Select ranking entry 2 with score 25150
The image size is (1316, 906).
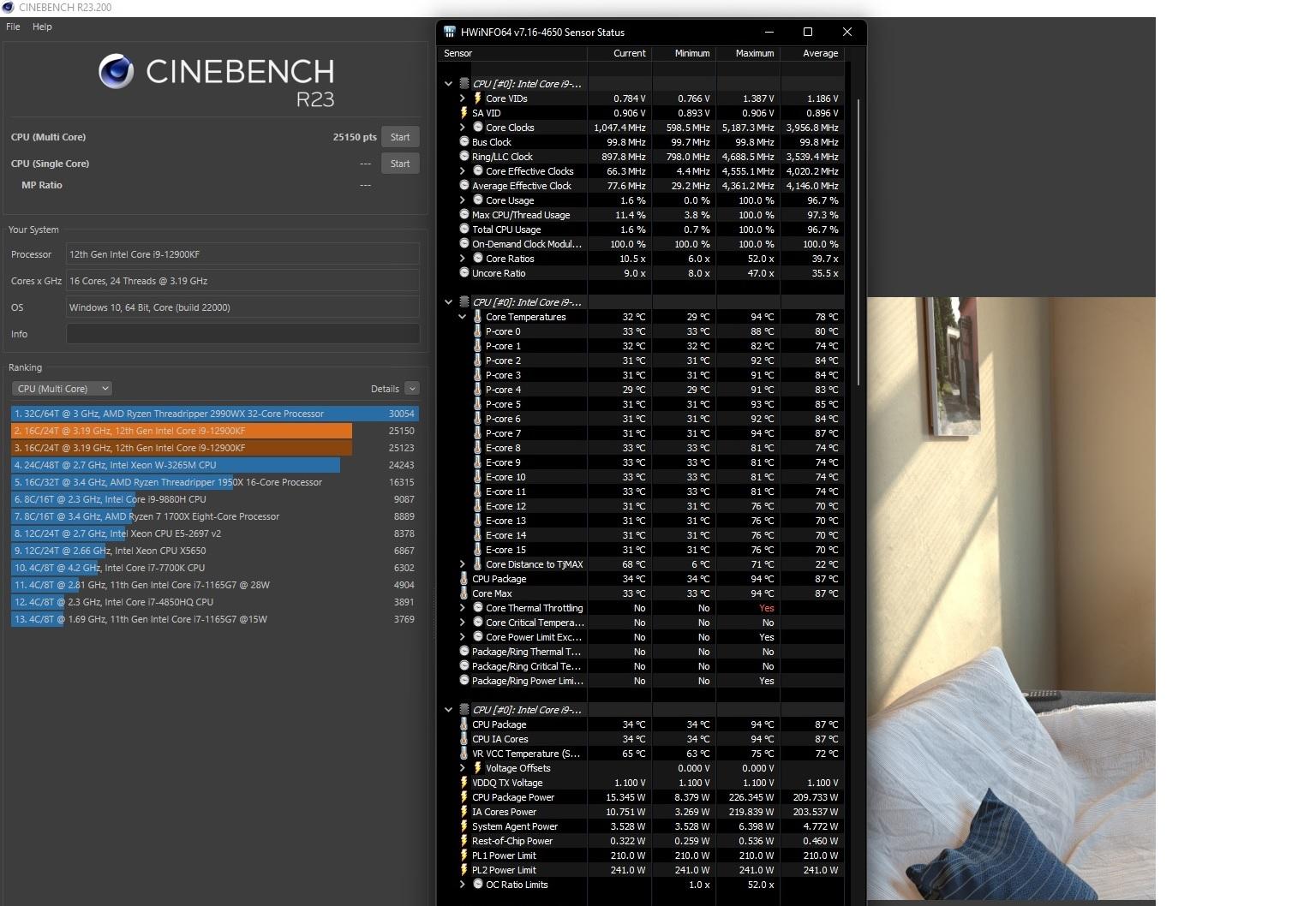(214, 431)
